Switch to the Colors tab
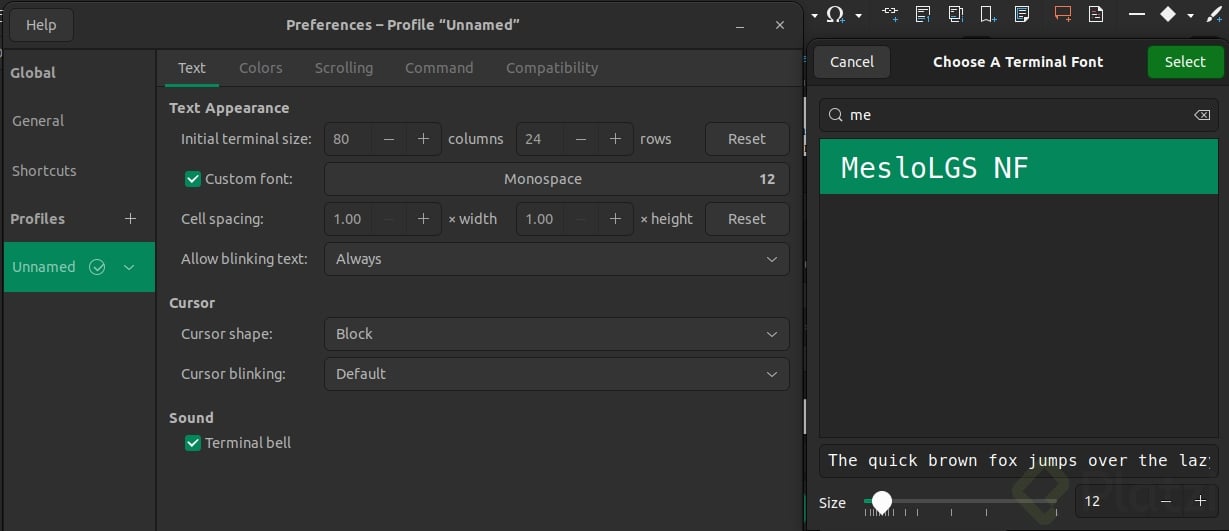 (260, 68)
